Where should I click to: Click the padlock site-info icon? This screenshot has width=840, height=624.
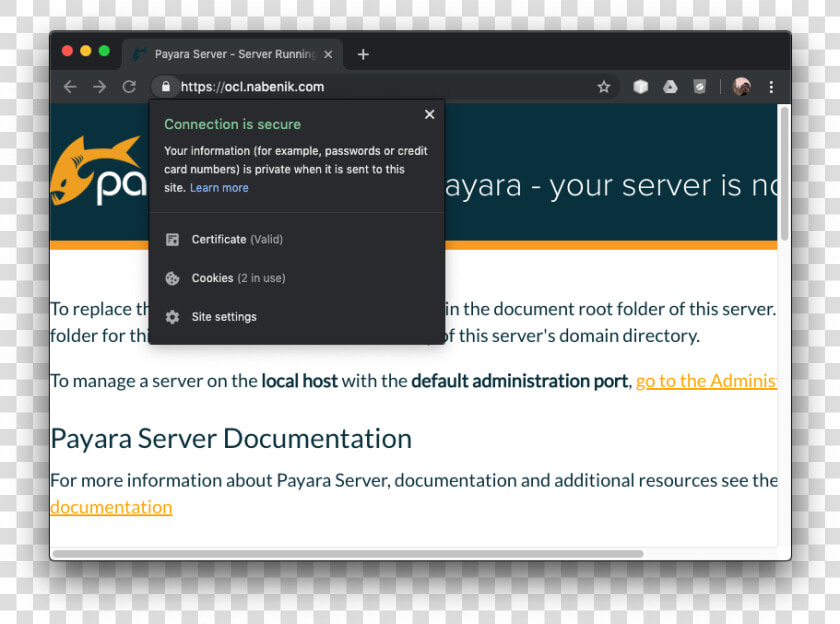[166, 87]
